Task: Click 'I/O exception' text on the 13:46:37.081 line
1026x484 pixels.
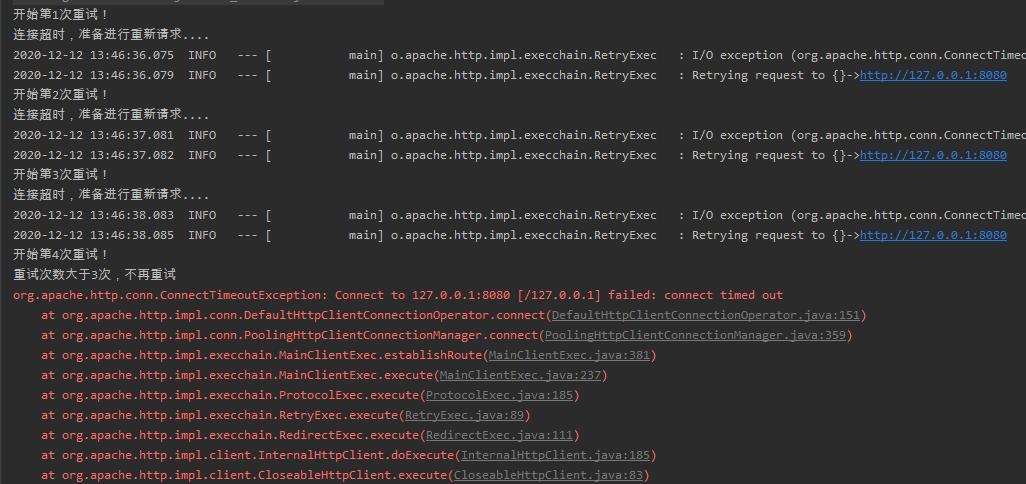Action: pyautogui.click(x=737, y=135)
